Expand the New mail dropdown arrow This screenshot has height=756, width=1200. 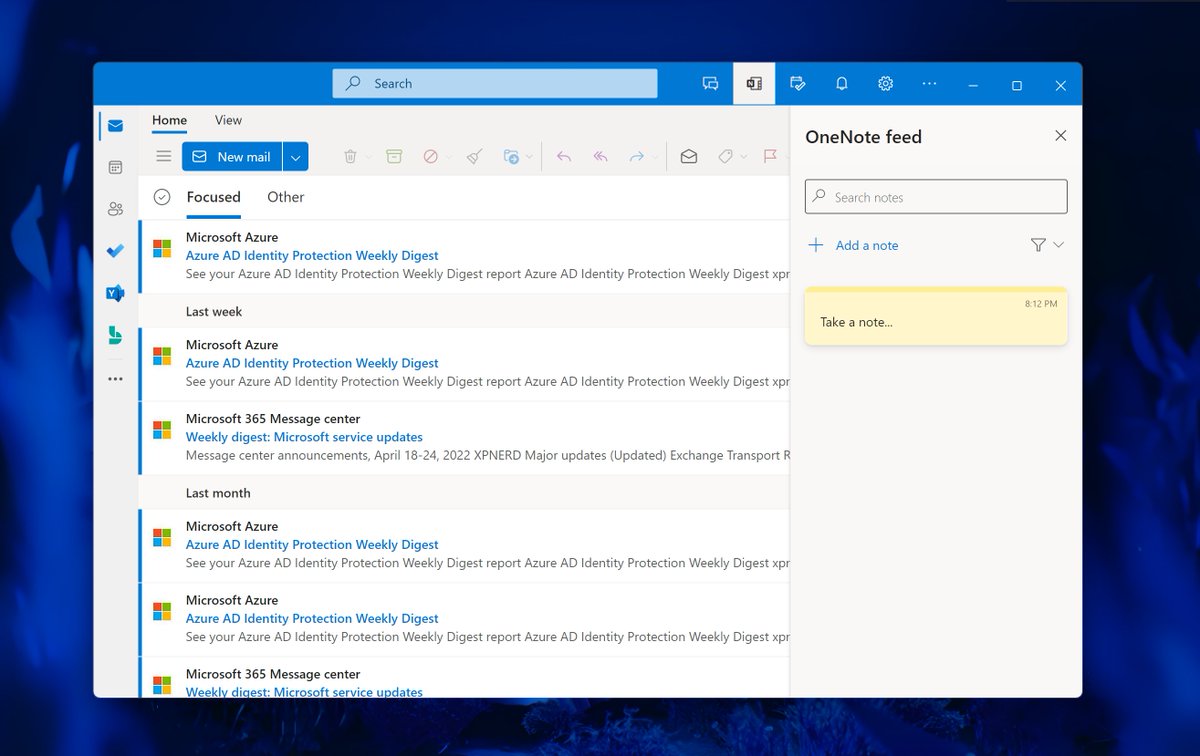[x=295, y=157]
